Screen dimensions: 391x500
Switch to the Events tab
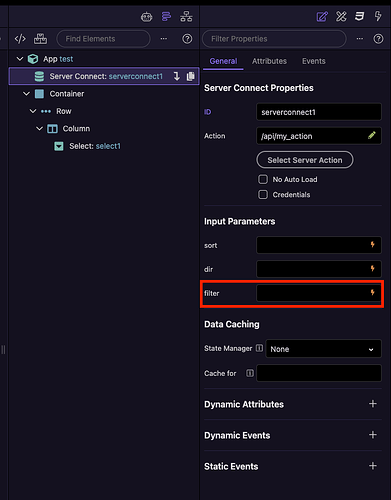tap(314, 61)
